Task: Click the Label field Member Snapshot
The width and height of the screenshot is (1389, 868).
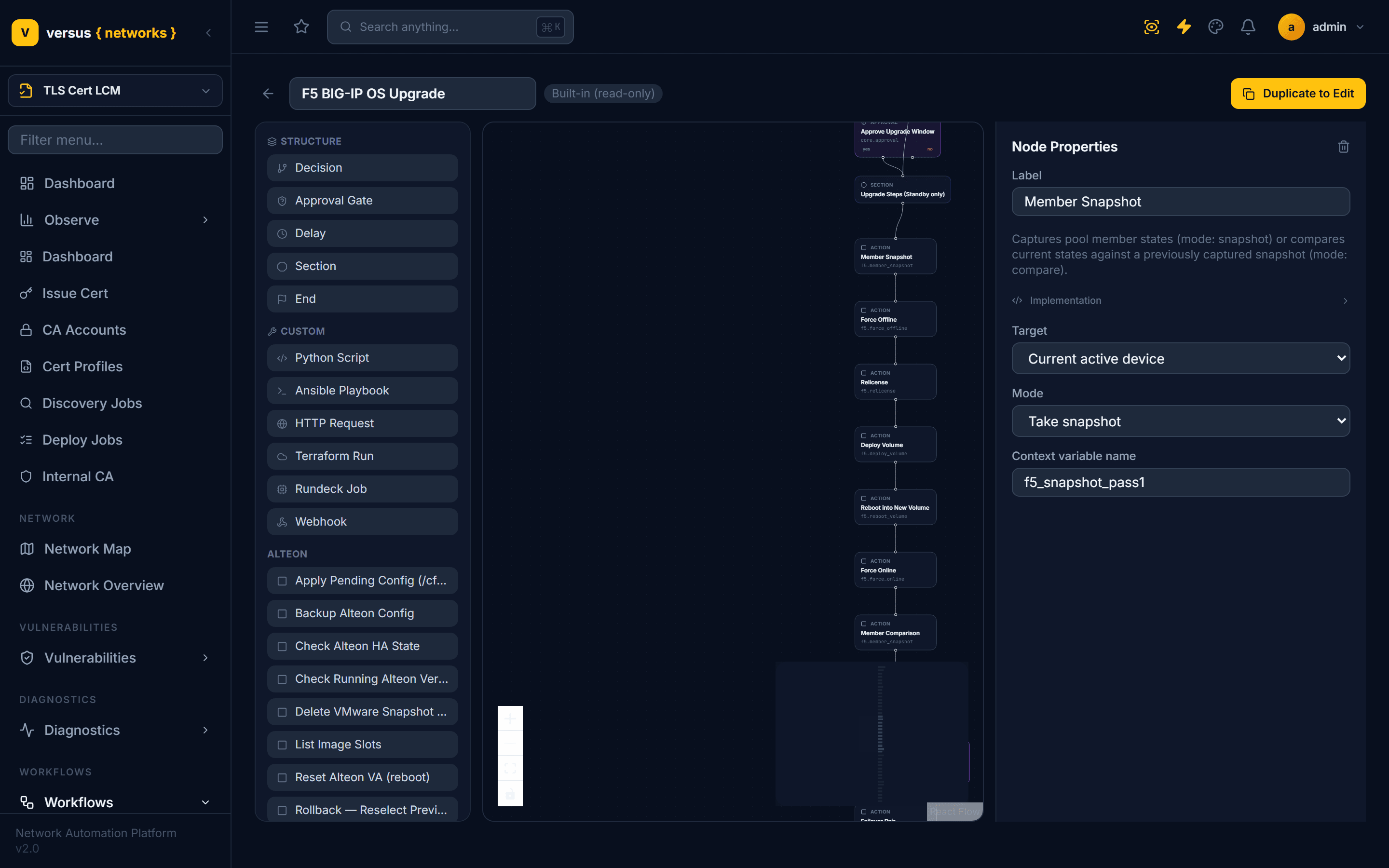Action: (1180, 202)
